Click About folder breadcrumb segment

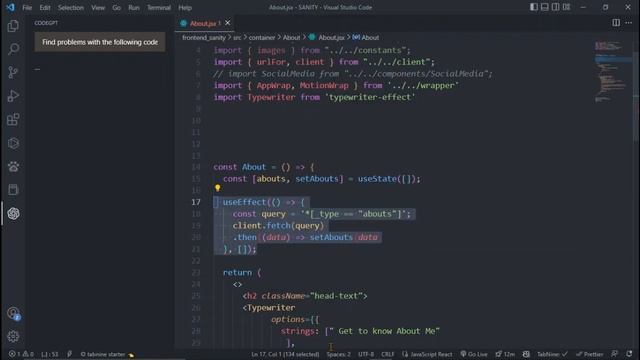tap(291, 38)
